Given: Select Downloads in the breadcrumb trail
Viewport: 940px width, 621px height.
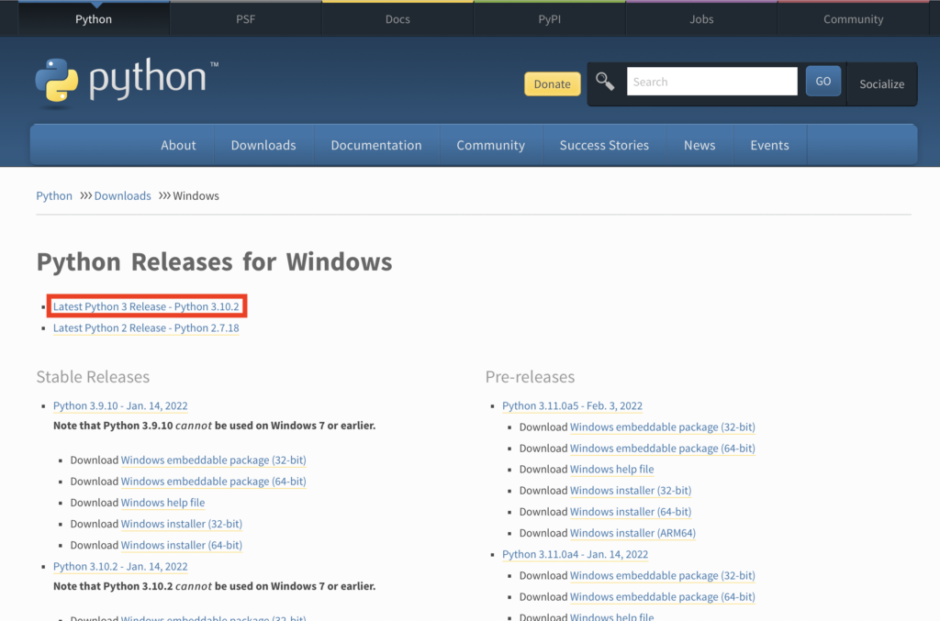Looking at the screenshot, I should (122, 195).
